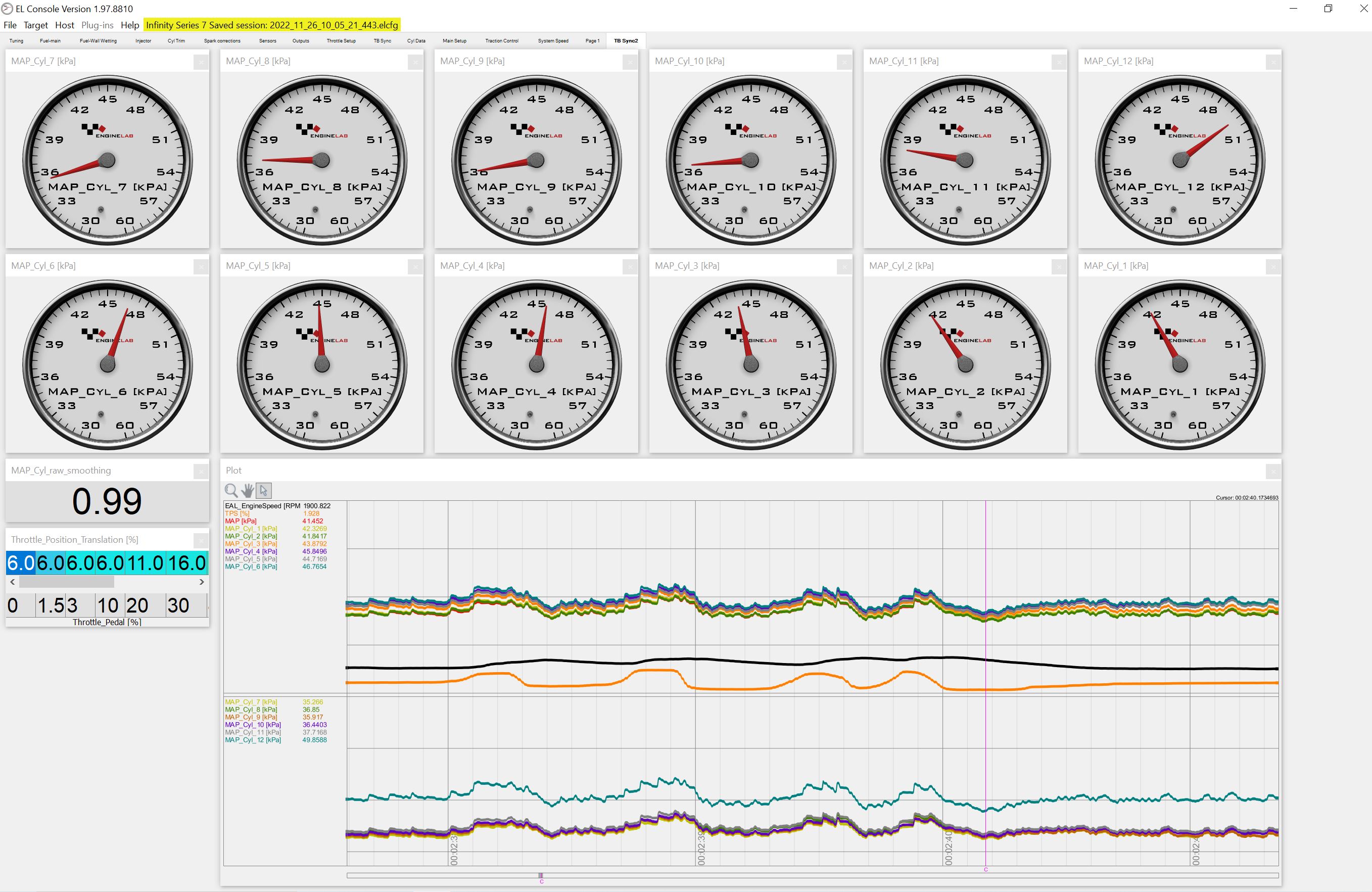Screen dimensions: 1372x892
Task: Click the right scroll arrow of throttle table
Action: (202, 582)
